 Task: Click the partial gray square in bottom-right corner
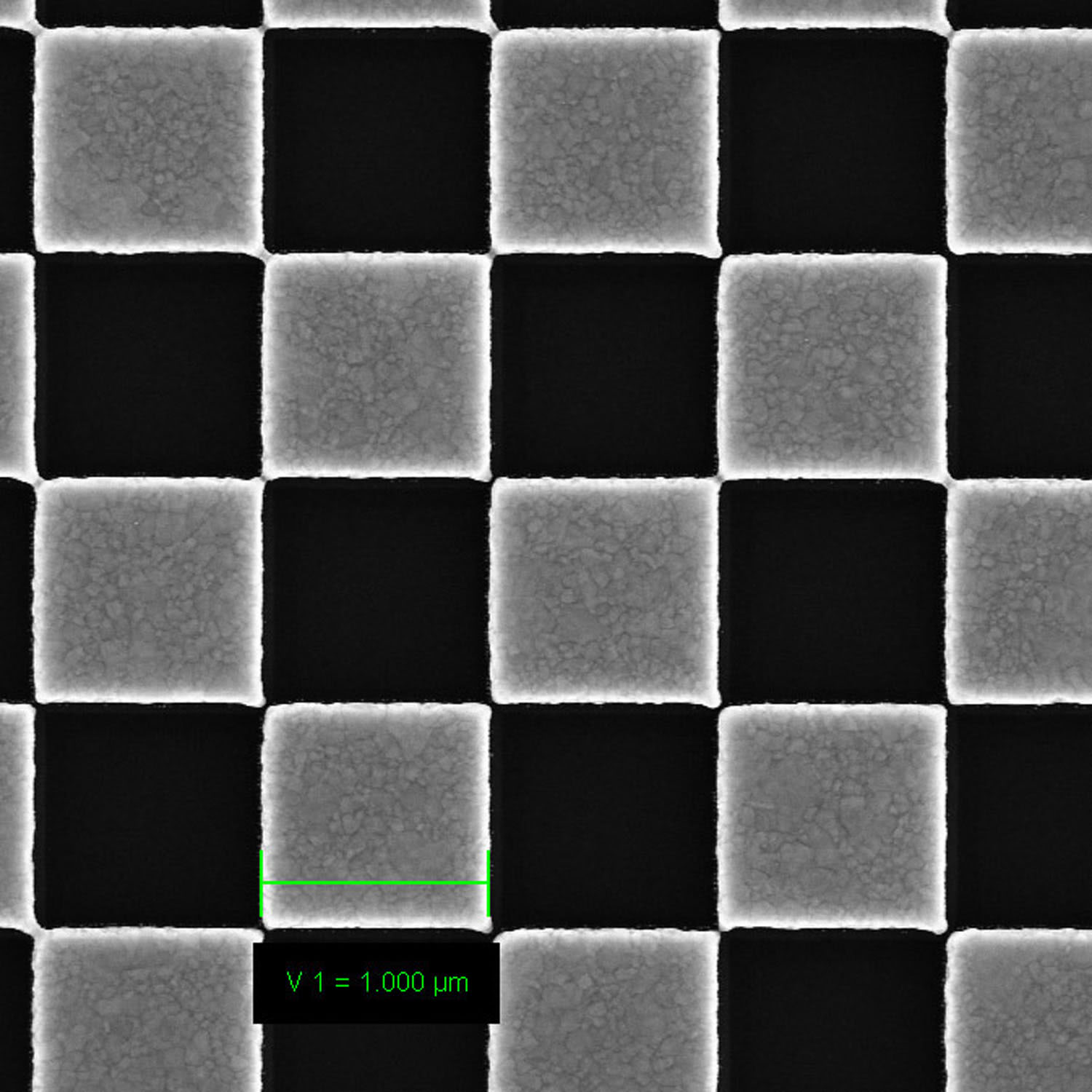tap(1021, 1012)
